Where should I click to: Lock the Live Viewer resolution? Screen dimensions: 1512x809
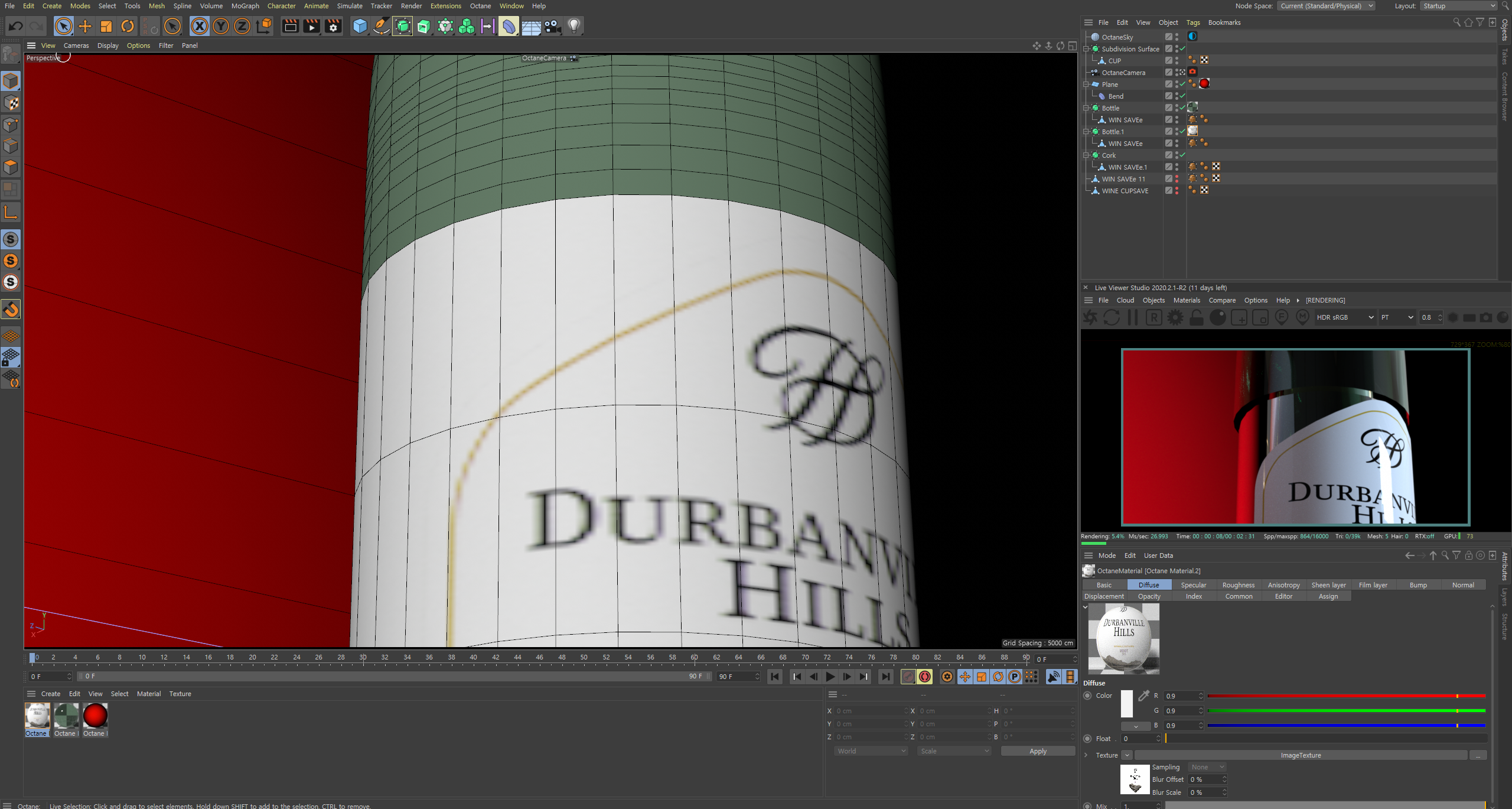pyautogui.click(x=1197, y=318)
